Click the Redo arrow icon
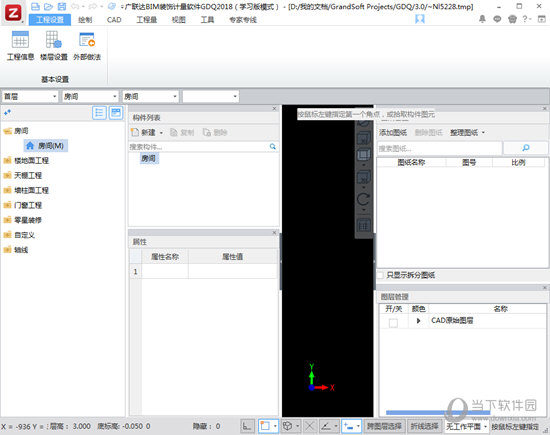 tap(93, 6)
